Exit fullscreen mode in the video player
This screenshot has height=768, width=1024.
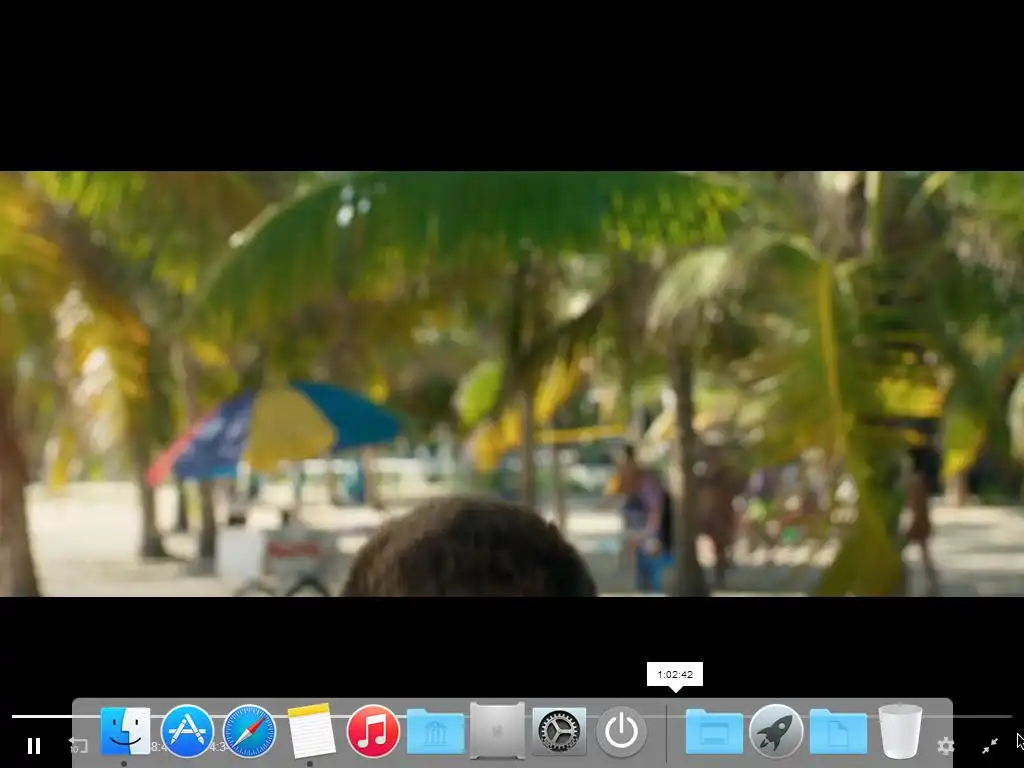[x=990, y=745]
